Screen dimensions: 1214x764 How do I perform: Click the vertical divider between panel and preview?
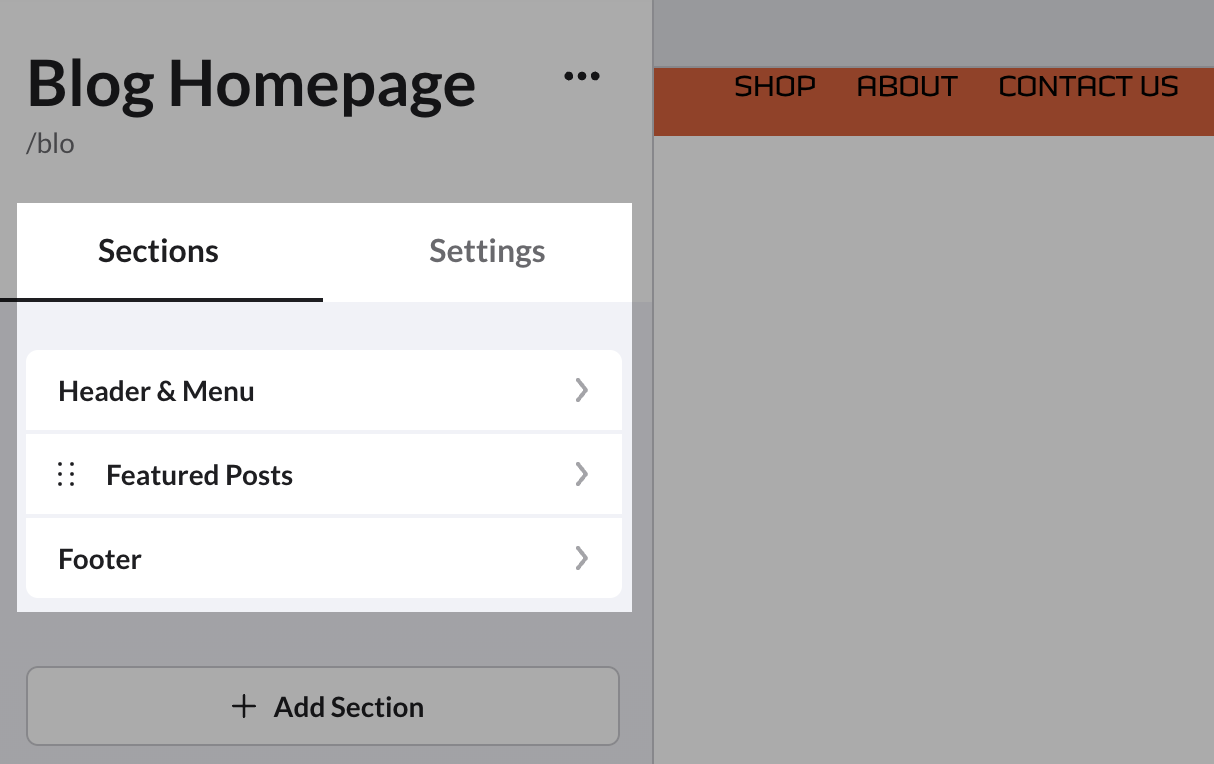pos(653,382)
